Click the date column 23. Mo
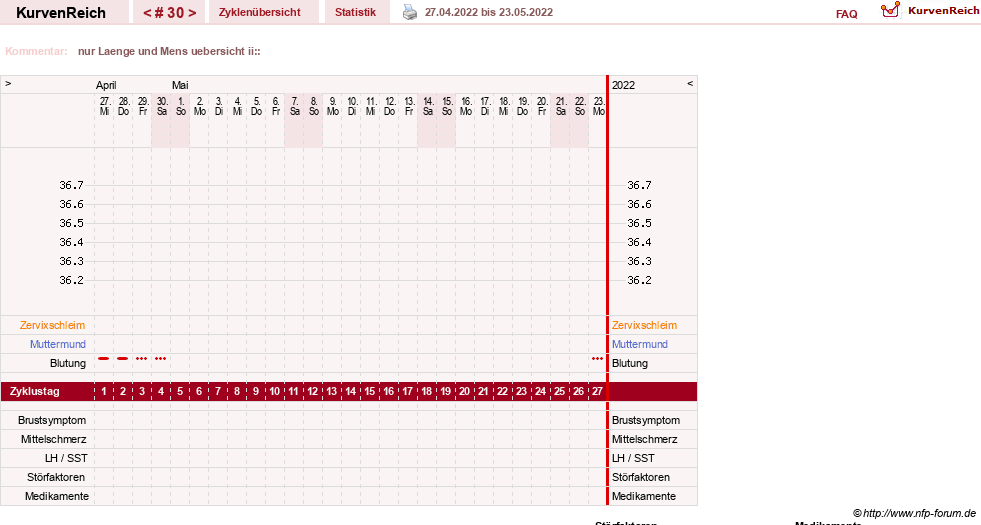981x525 pixels. coord(599,106)
